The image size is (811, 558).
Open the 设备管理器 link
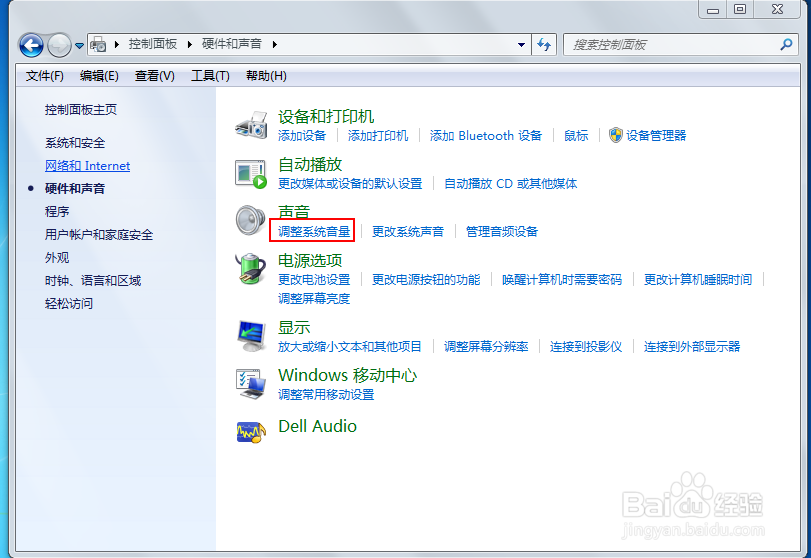(656, 135)
